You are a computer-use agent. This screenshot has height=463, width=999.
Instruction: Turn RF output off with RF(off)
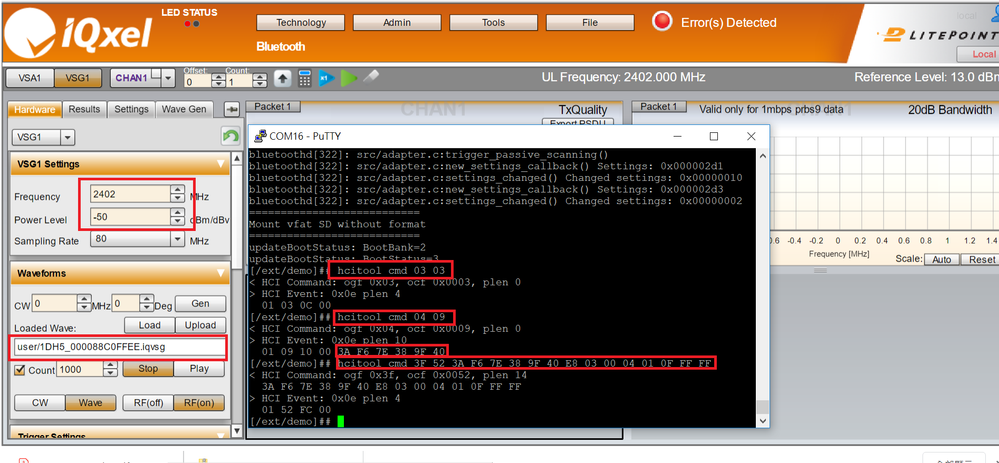pyautogui.click(x=149, y=402)
